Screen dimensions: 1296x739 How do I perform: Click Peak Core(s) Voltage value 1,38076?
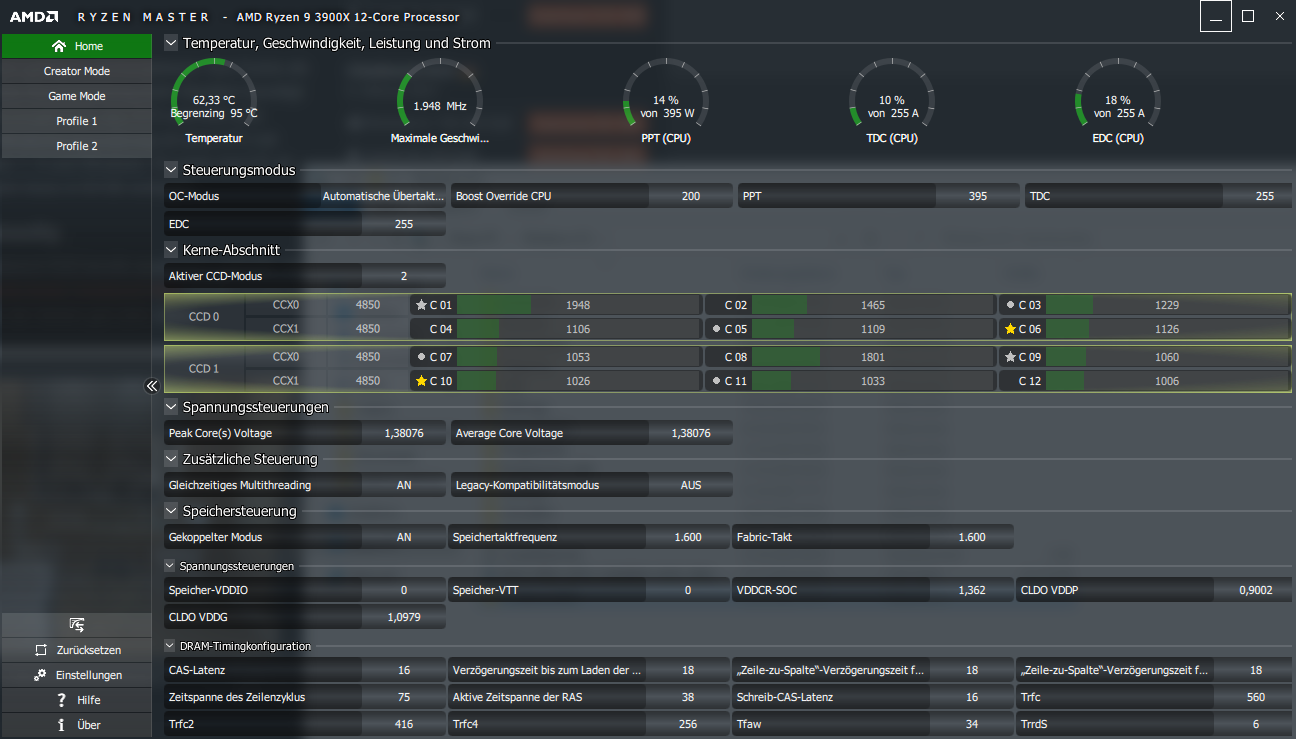point(404,433)
